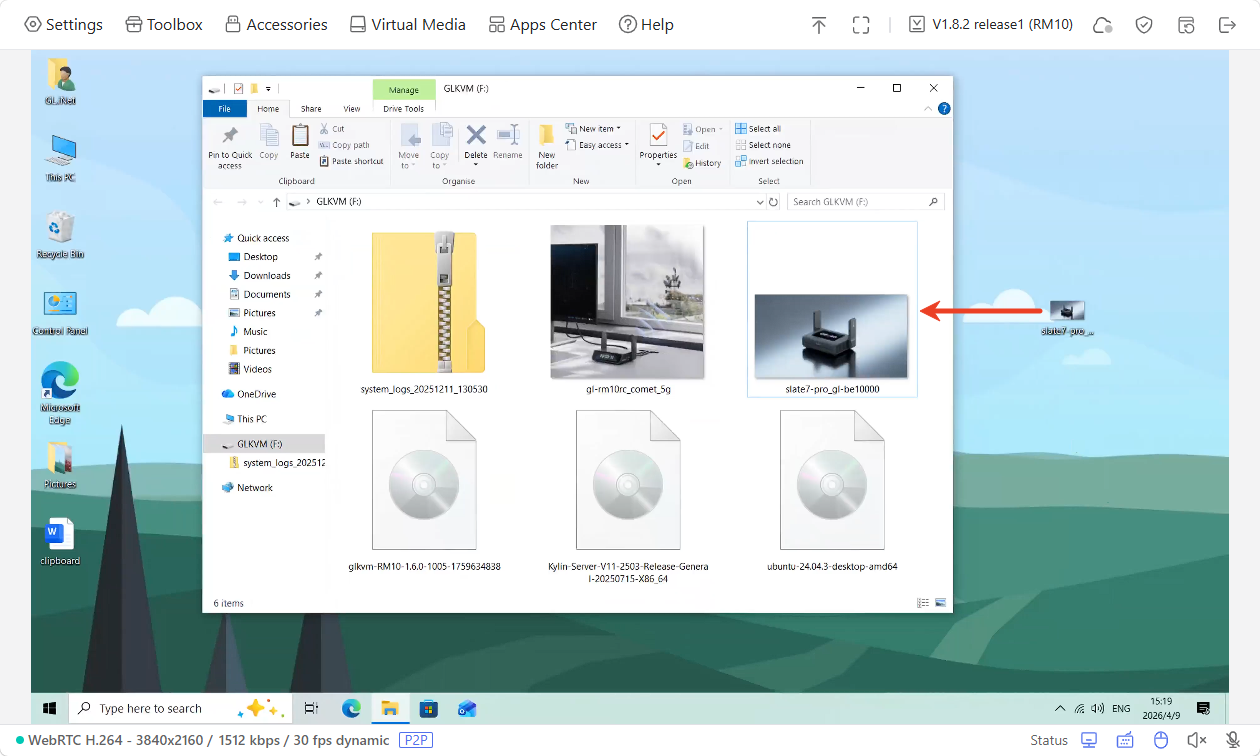This screenshot has height=756, width=1260.
Task: Switch to the View tab in File Explorer
Action: pos(354,108)
